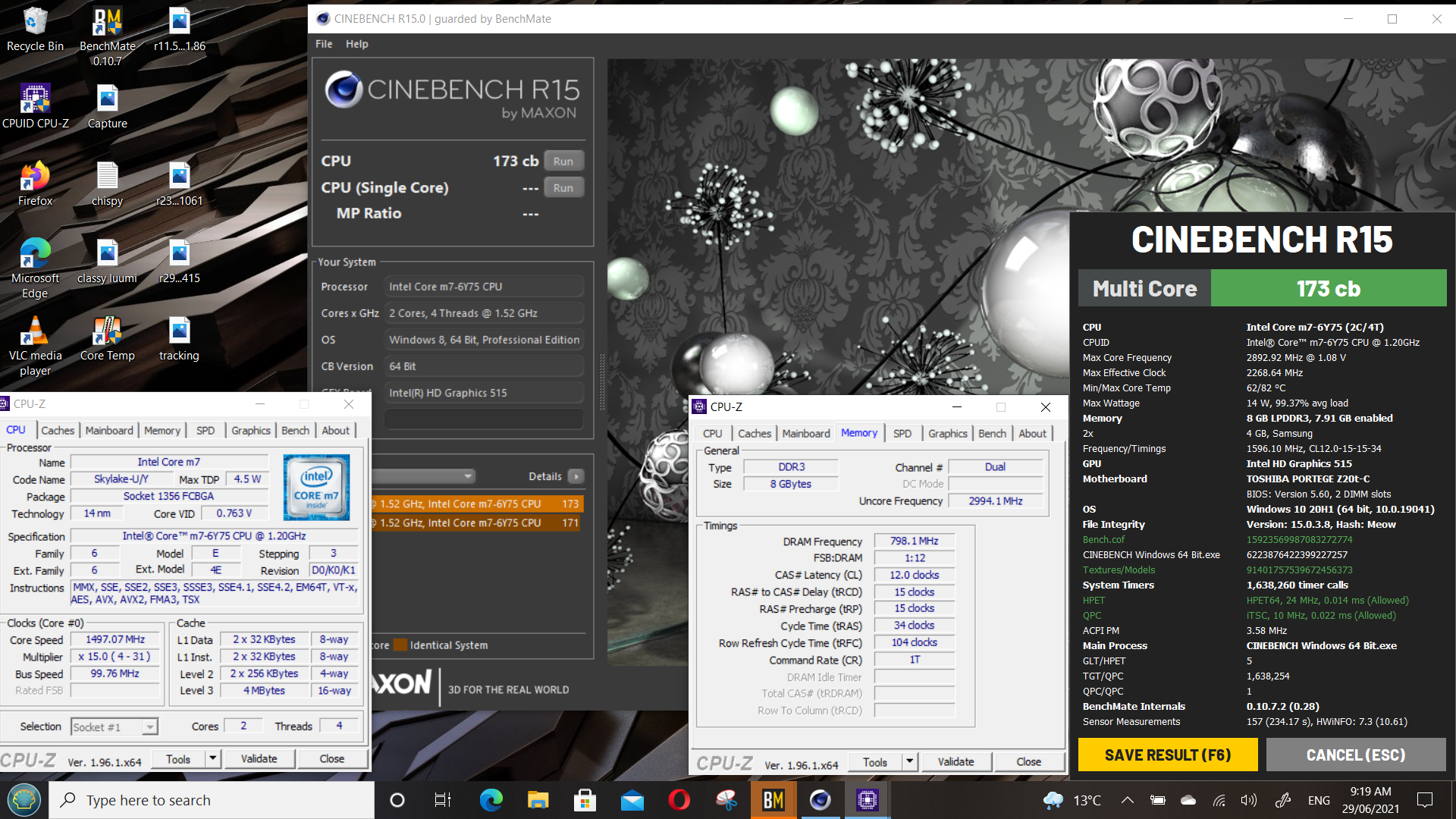
Task: Select the r29...415 image file icon
Action: [179, 262]
